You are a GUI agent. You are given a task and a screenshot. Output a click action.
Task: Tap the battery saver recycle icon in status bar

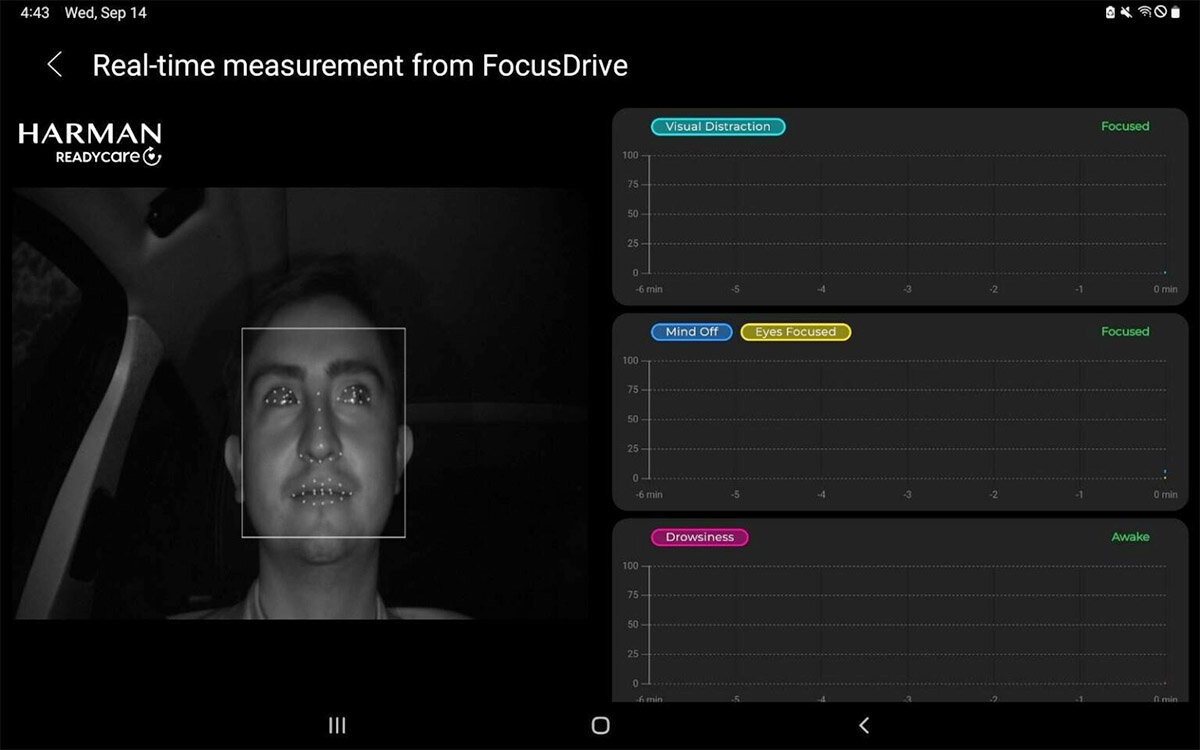[1110, 12]
